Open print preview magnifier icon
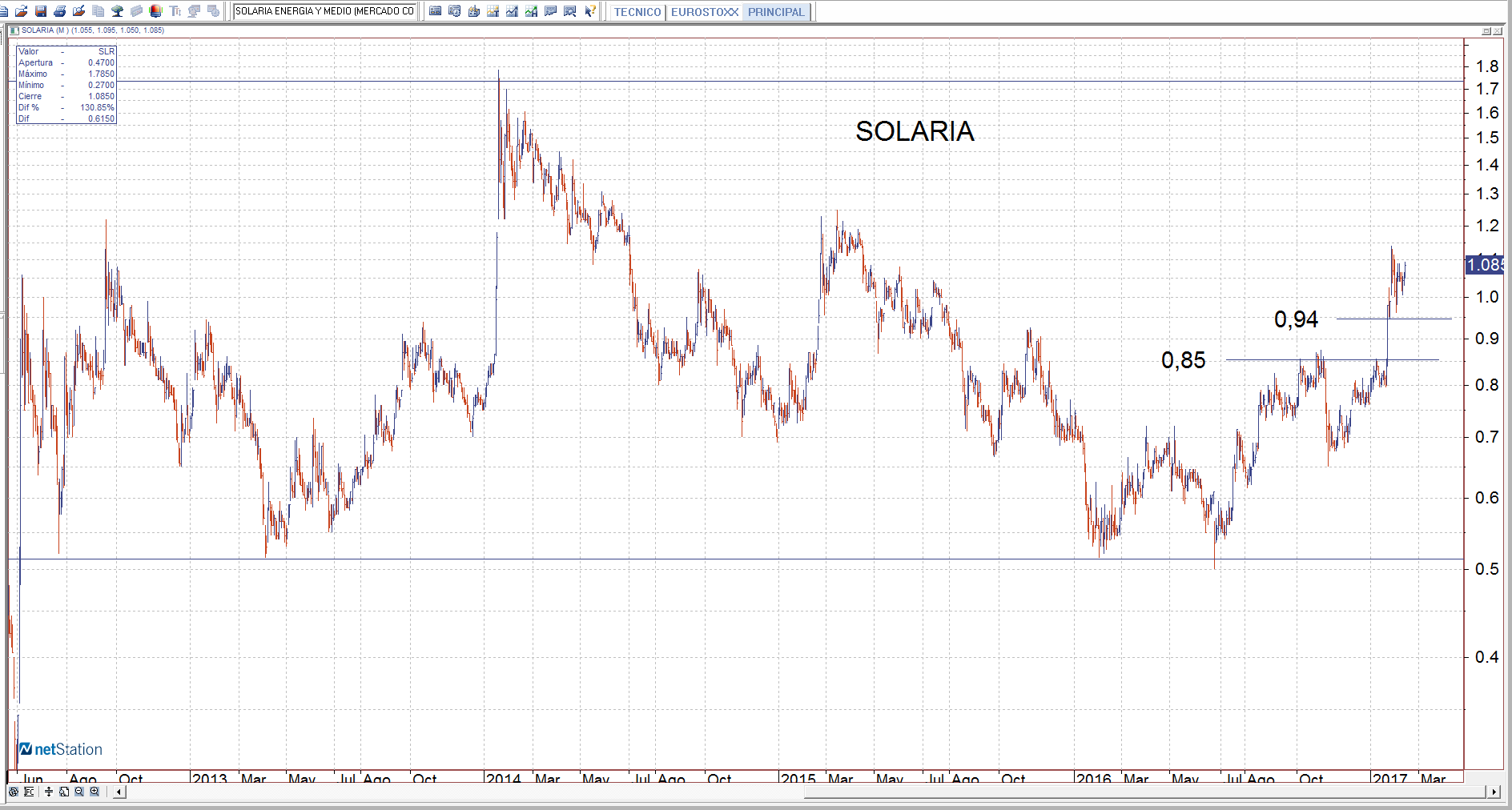The width and height of the screenshot is (1512, 810). [79, 11]
